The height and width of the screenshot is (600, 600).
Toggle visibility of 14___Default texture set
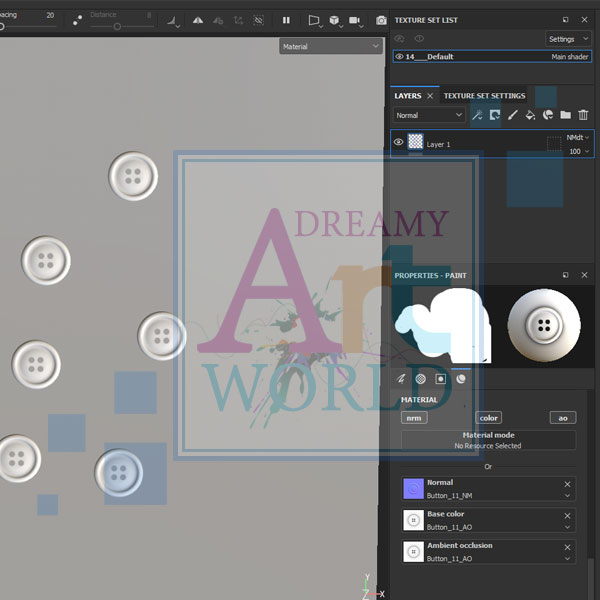pyautogui.click(x=399, y=57)
